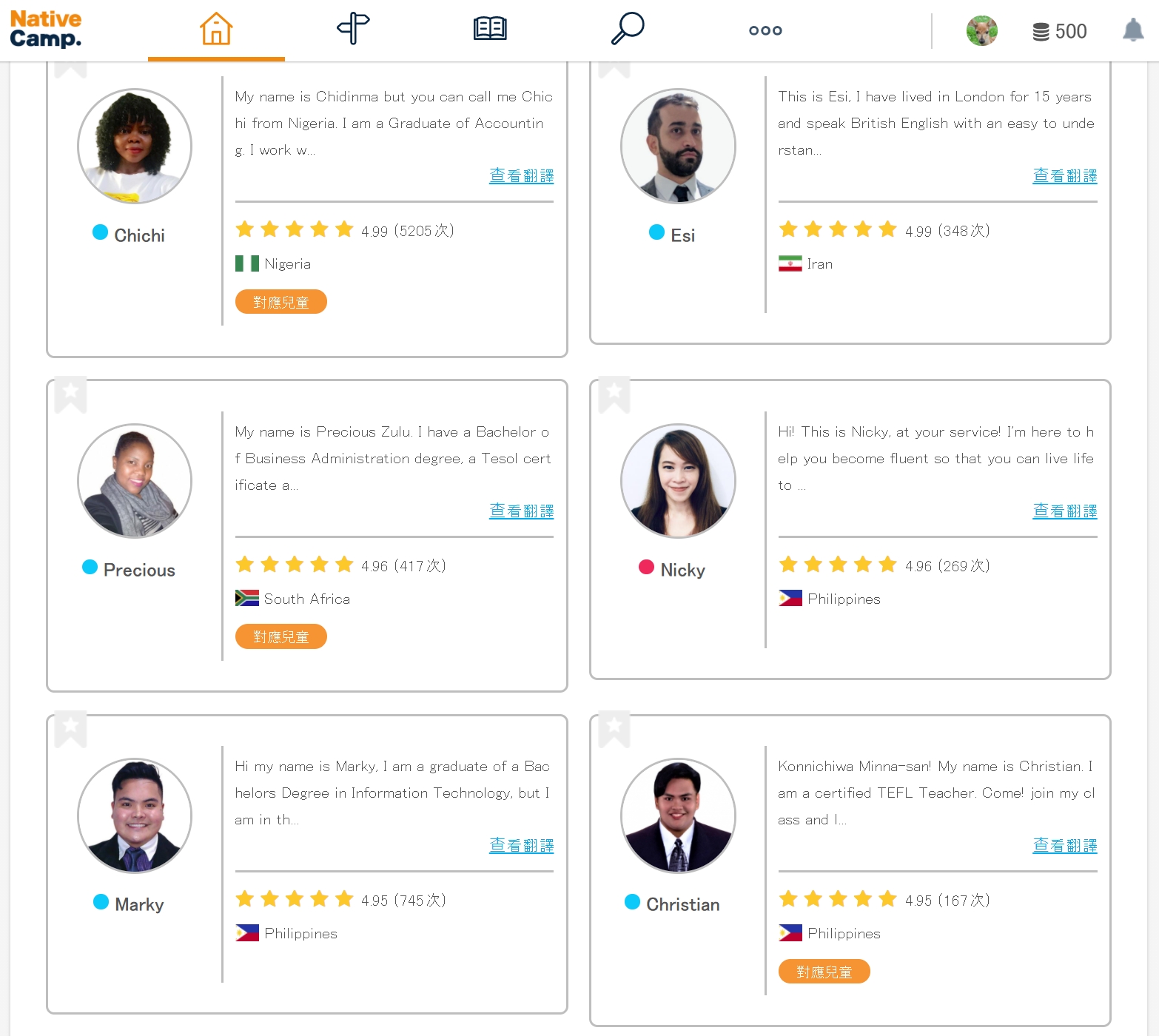View translation of Chichi's introduction
The width and height of the screenshot is (1159, 1036).
[521, 176]
